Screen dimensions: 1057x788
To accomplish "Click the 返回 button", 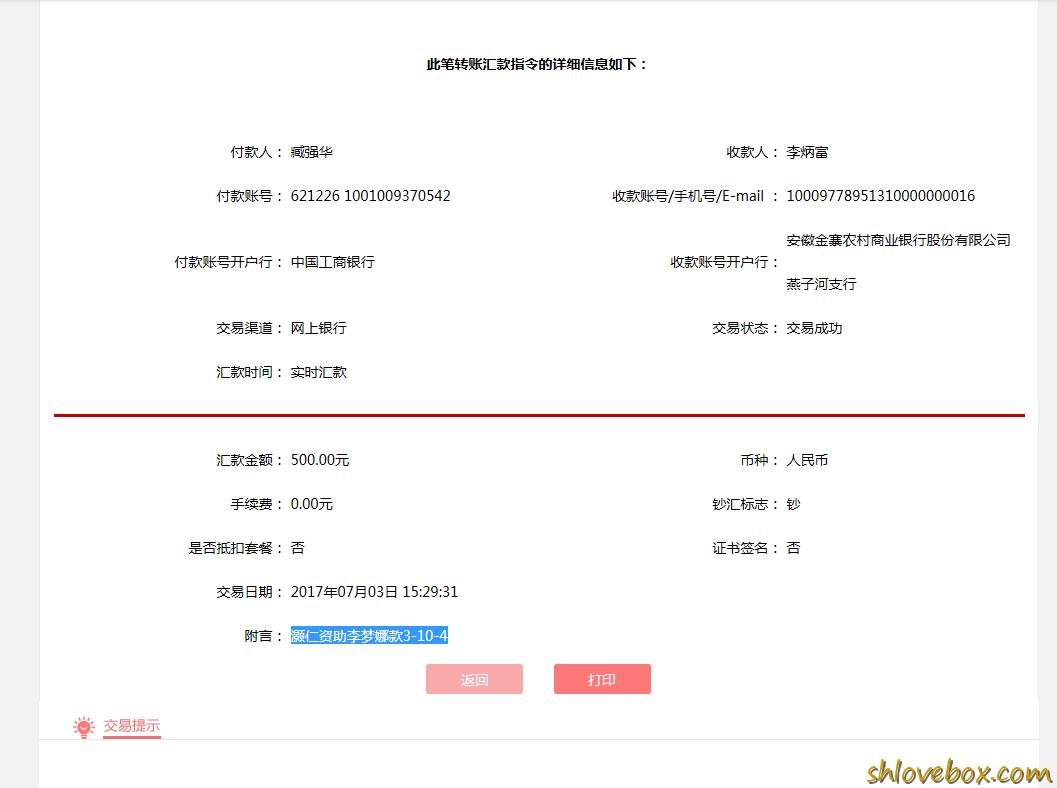I will click(x=474, y=679).
